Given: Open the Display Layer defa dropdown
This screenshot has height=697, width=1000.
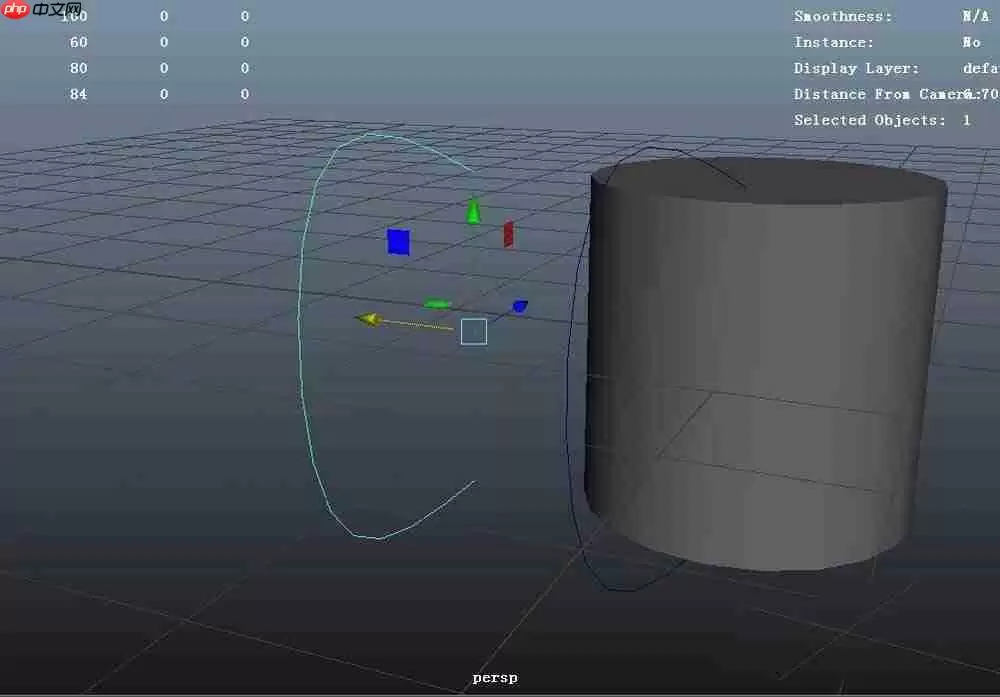Looking at the screenshot, I should point(976,67).
